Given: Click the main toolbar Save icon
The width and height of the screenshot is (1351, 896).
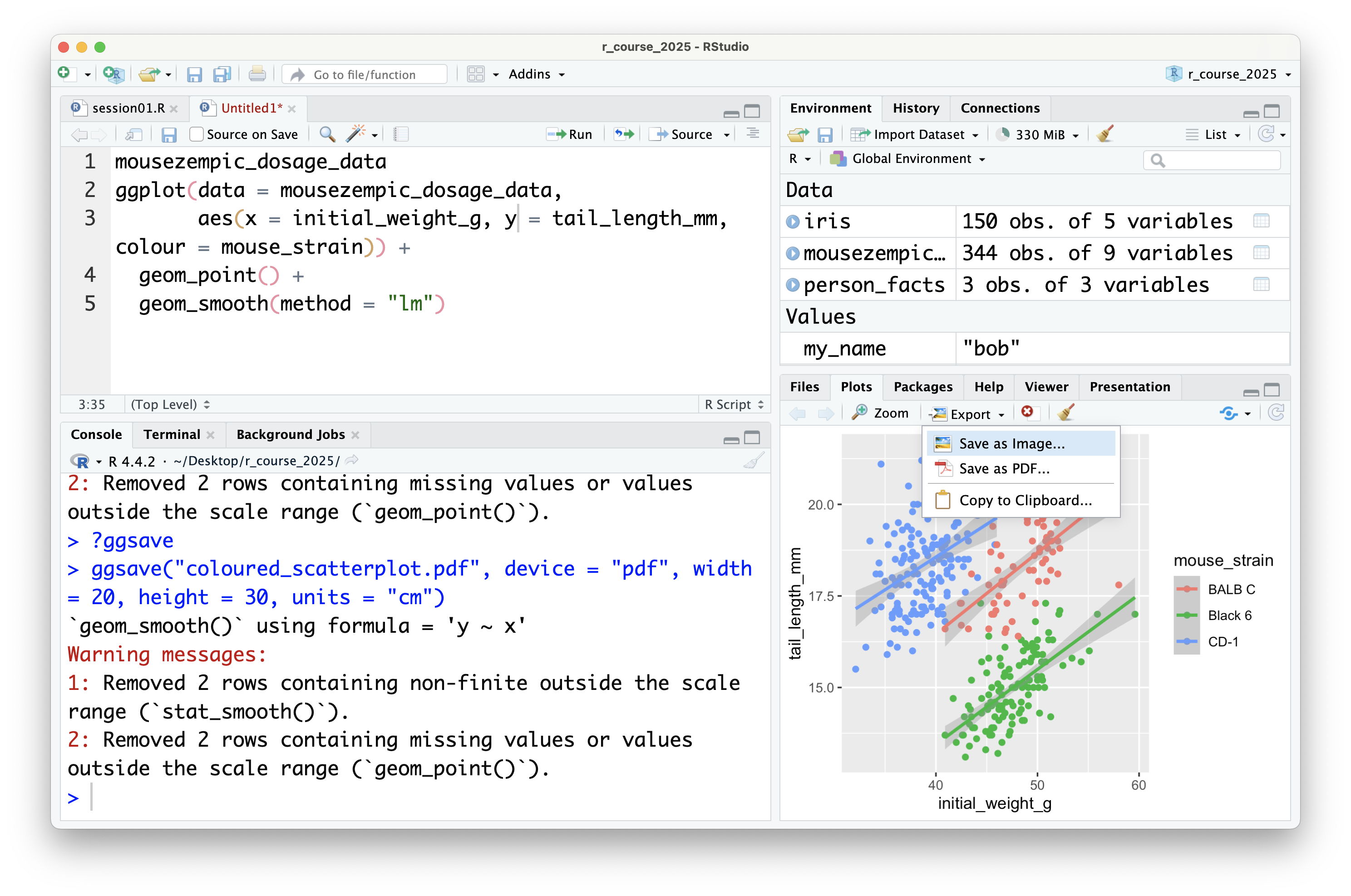Looking at the screenshot, I should click(x=194, y=75).
